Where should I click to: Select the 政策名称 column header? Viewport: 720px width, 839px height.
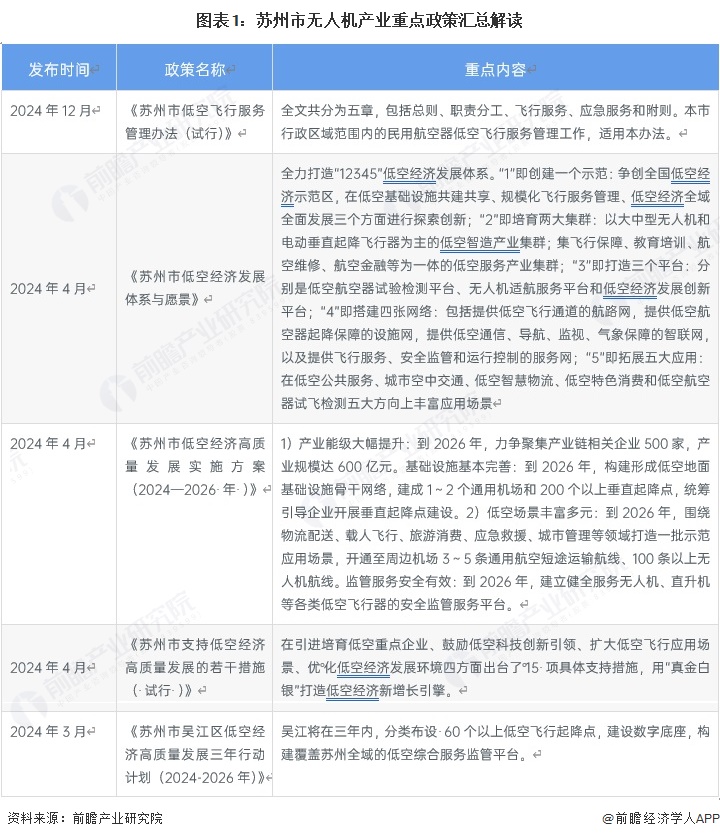click(195, 69)
